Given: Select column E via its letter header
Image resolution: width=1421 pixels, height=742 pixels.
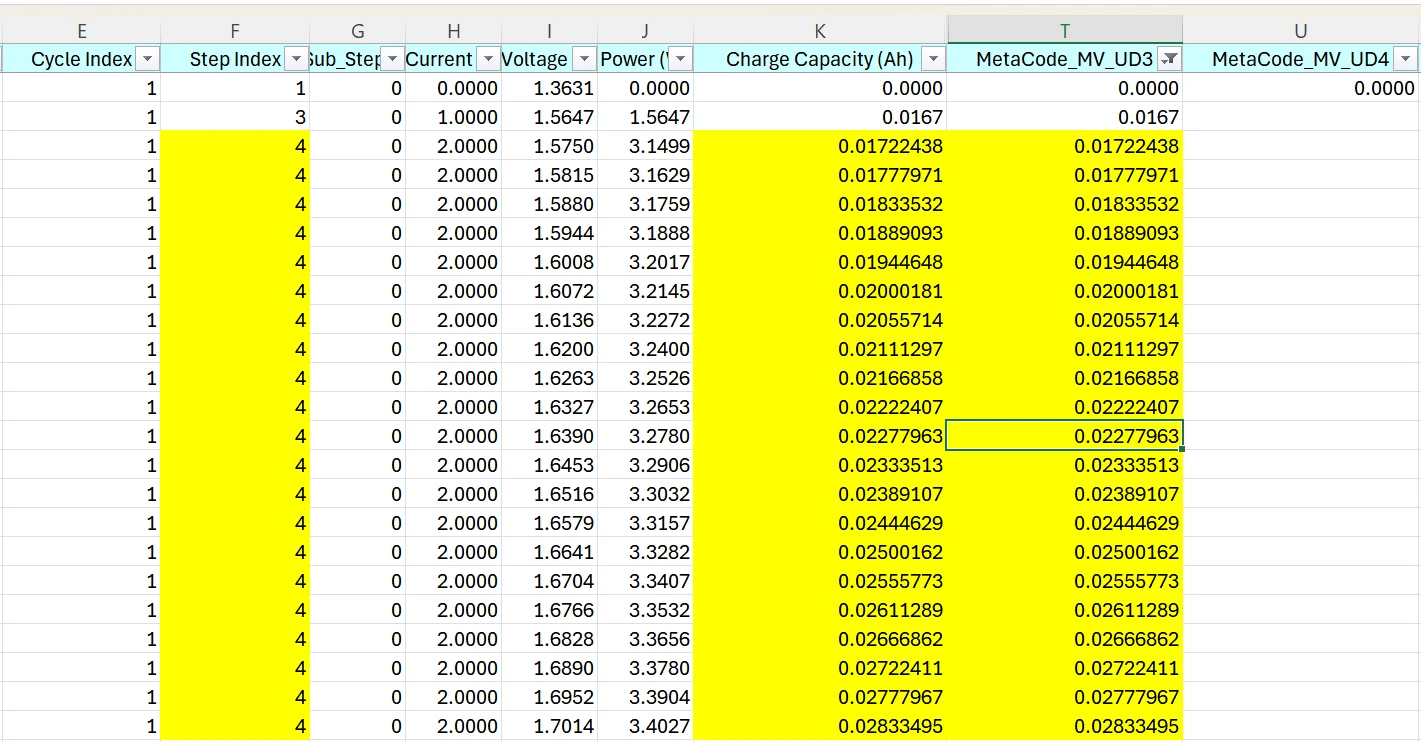Looking at the screenshot, I should [x=81, y=29].
